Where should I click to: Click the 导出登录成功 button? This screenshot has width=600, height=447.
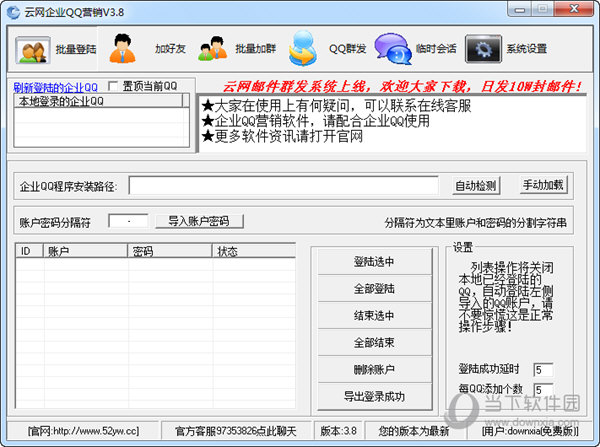(374, 396)
